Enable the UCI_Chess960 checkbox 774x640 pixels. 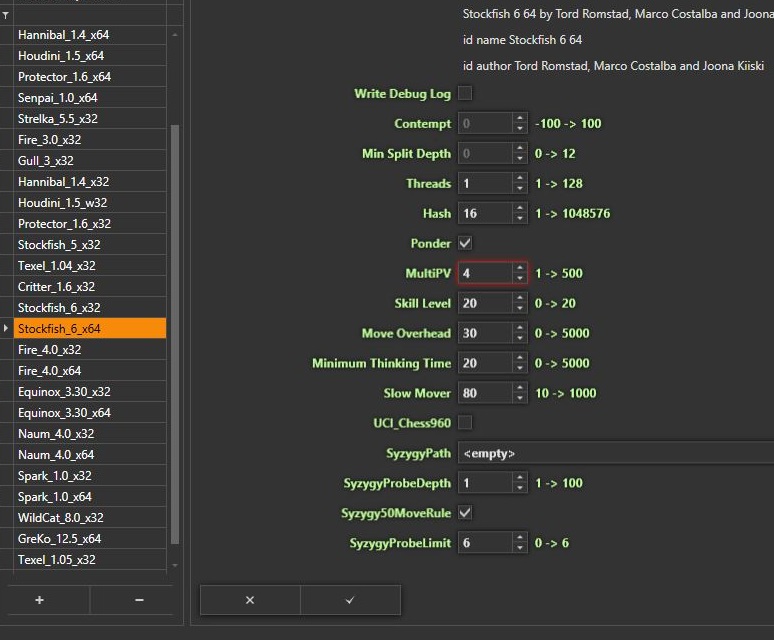tap(465, 422)
